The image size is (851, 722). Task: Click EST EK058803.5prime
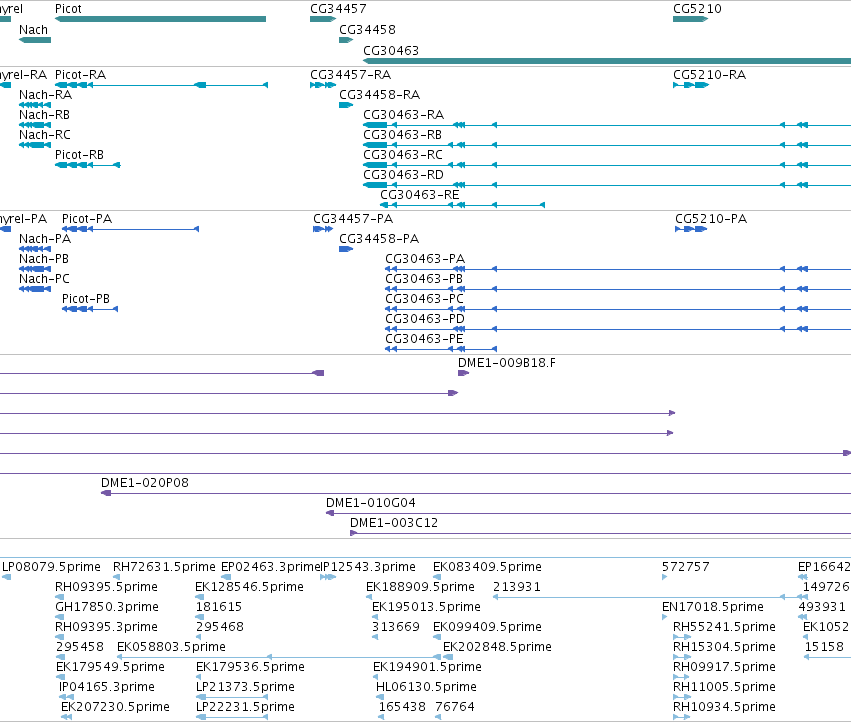pyautogui.click(x=279, y=657)
